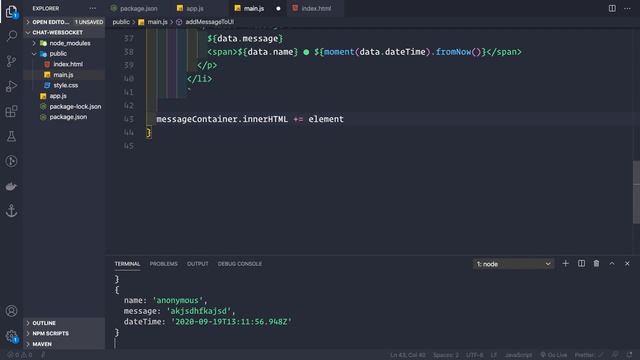Click the feedback icon in status bar
640x360 pixels.
(615, 355)
